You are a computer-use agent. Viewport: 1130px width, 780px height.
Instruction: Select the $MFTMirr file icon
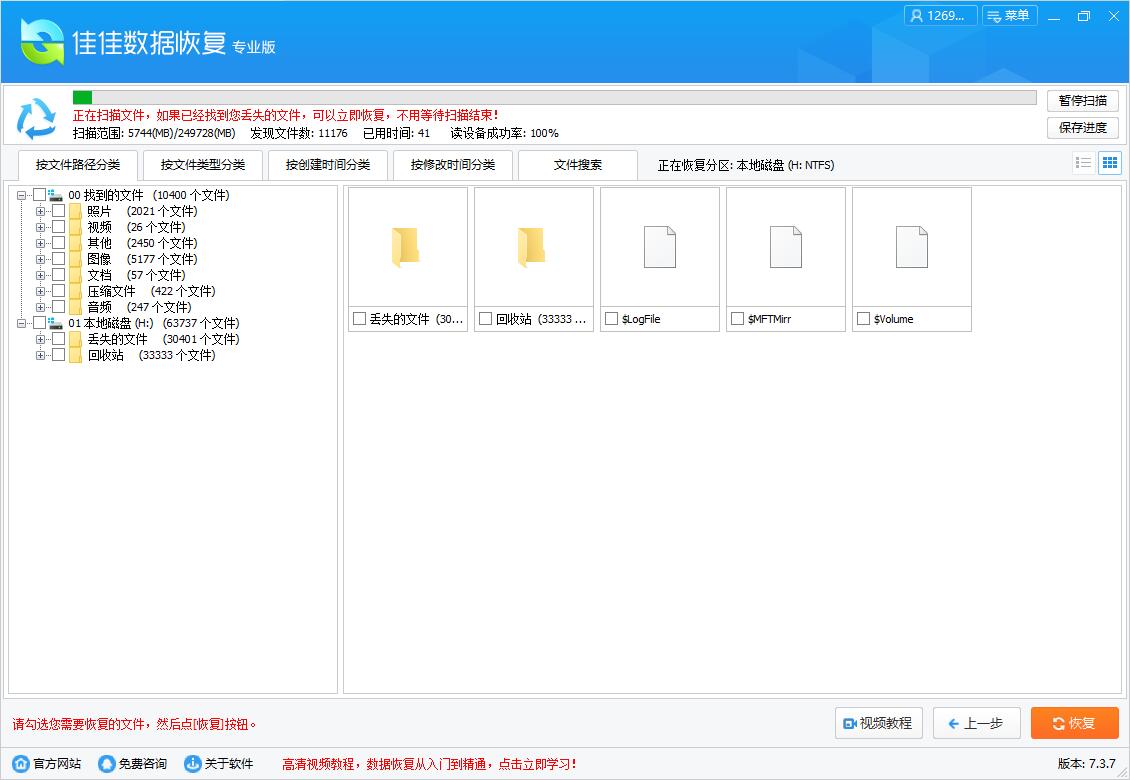786,247
